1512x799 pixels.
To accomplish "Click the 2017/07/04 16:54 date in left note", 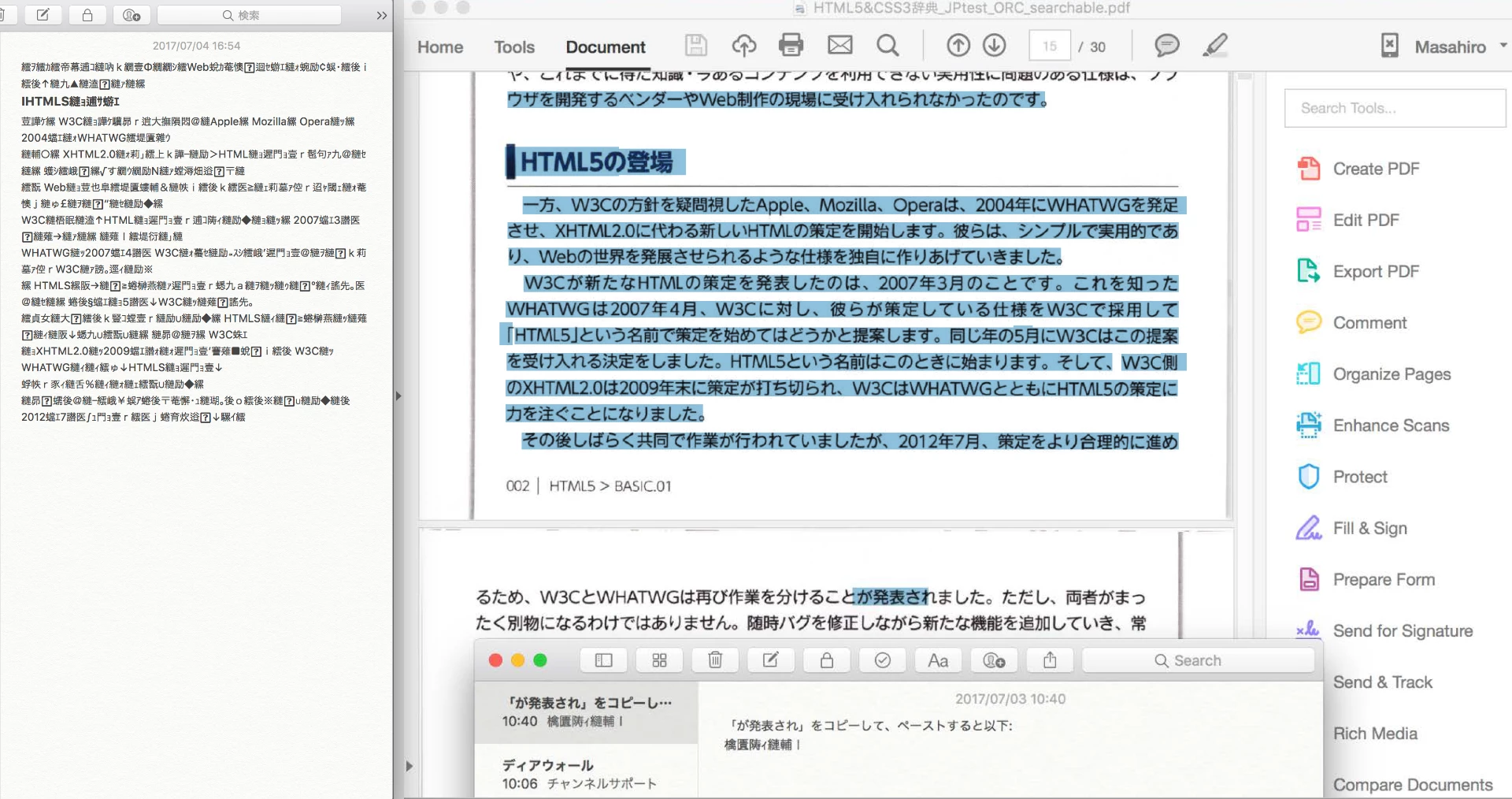I will 196,46.
